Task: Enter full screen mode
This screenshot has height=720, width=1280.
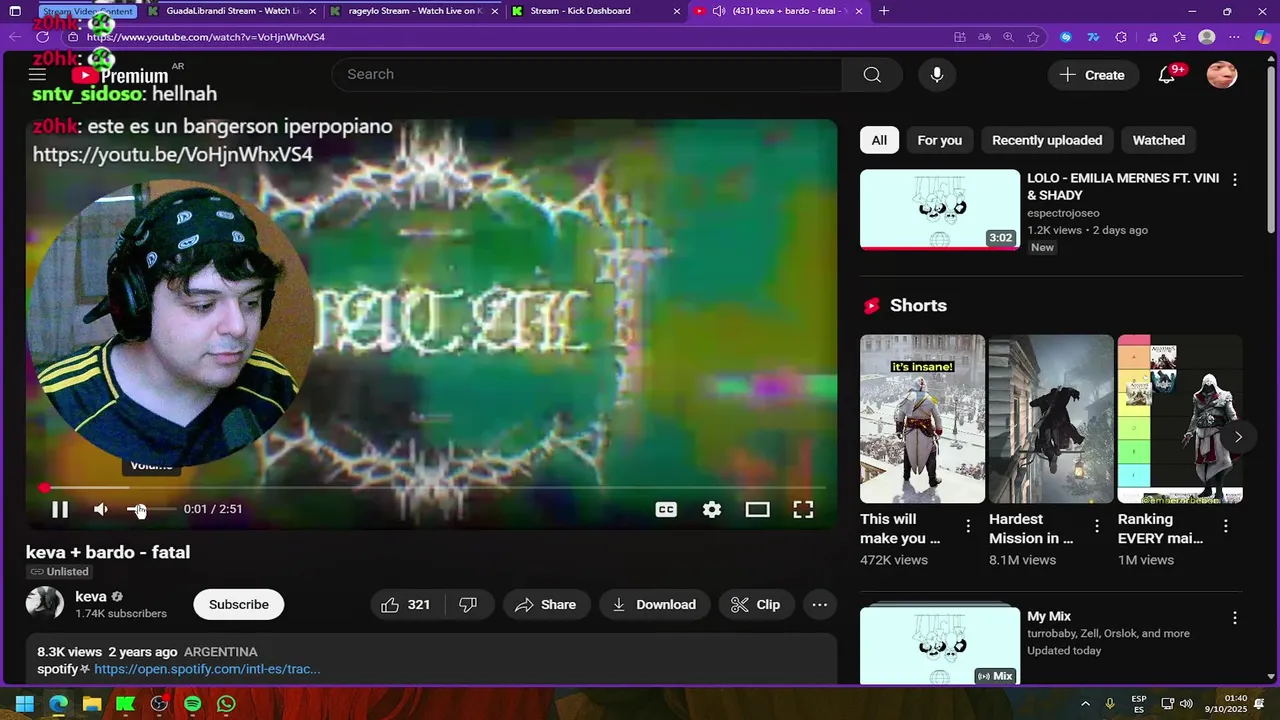Action: click(803, 509)
